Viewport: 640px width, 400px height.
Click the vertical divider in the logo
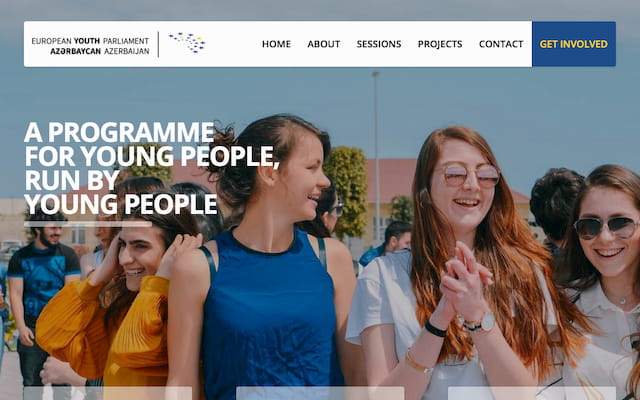pyautogui.click(x=158, y=44)
